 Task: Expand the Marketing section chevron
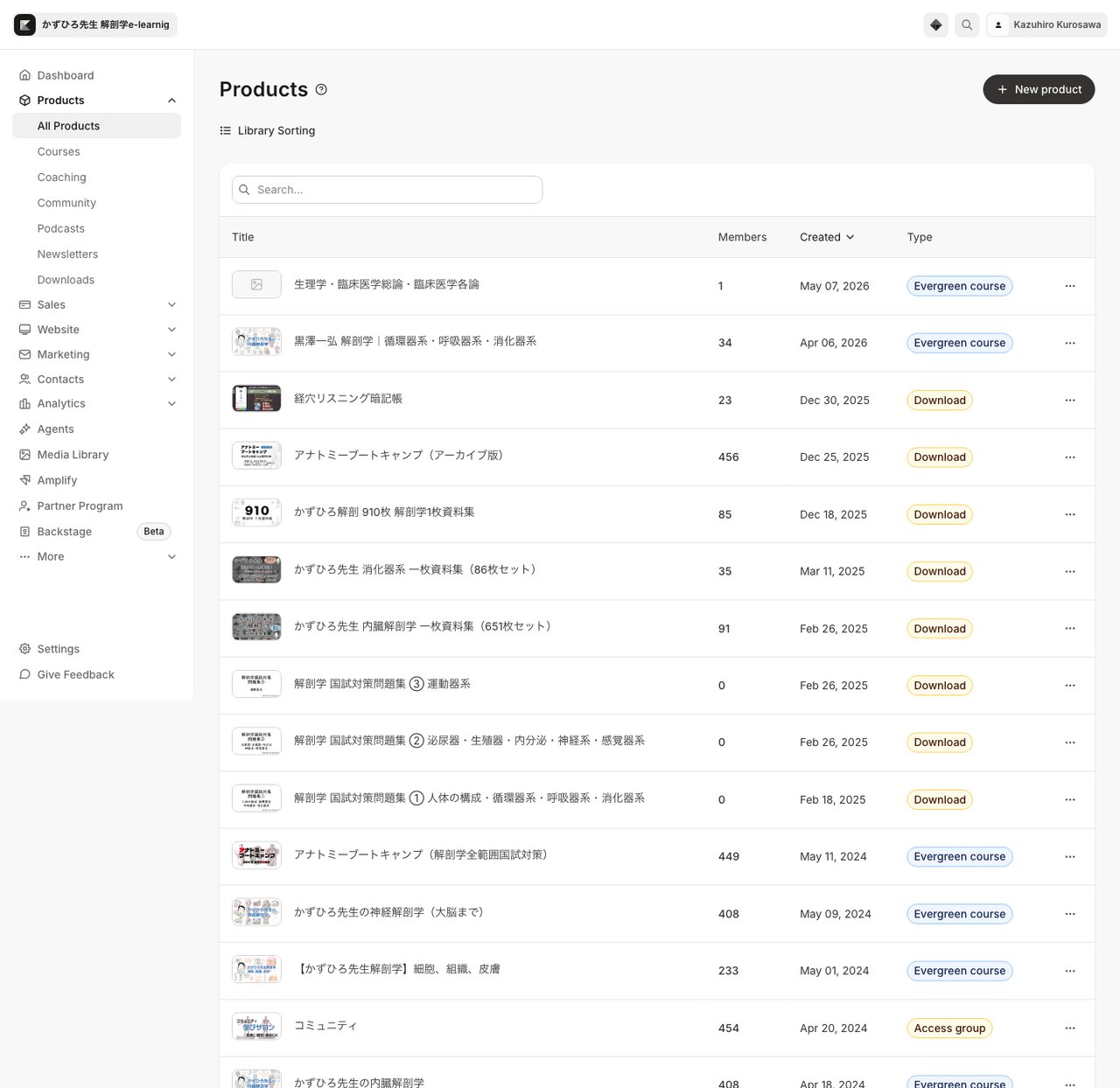pos(171,354)
